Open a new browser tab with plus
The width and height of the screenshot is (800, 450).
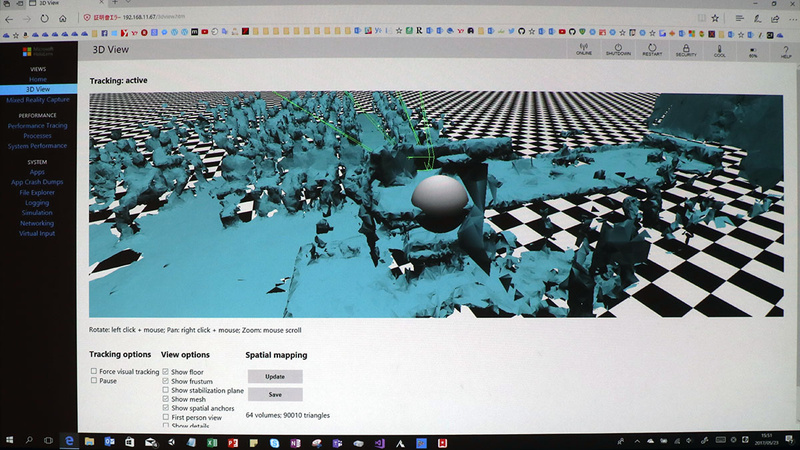(x=115, y=2)
